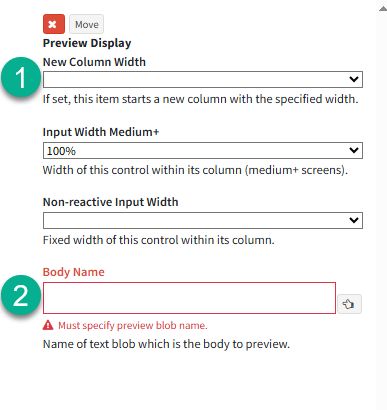
Task: Click the pointing-hand picker beside Body Name
Action: pos(349,304)
